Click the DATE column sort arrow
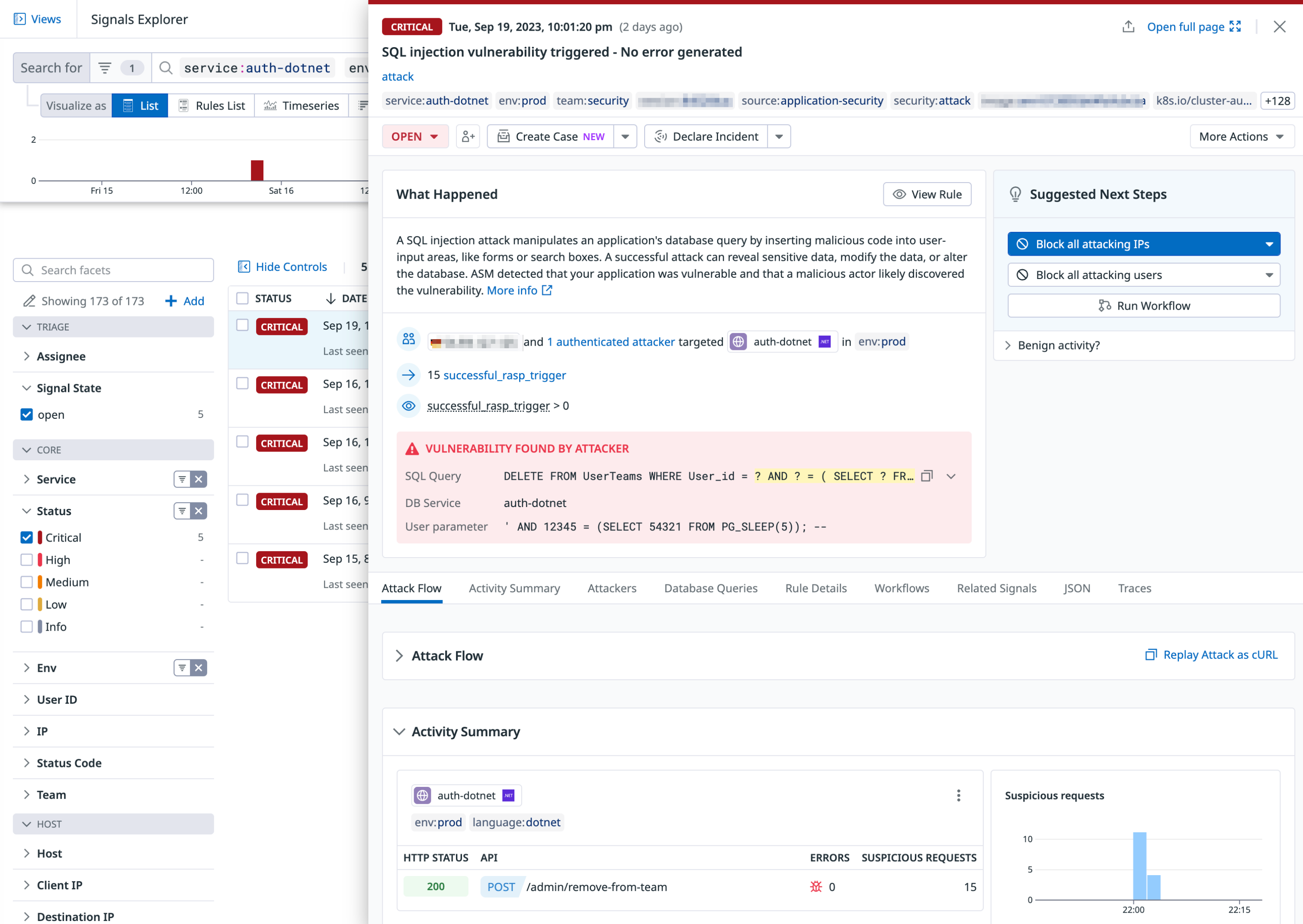Viewport: 1303px width, 924px height. (x=331, y=299)
